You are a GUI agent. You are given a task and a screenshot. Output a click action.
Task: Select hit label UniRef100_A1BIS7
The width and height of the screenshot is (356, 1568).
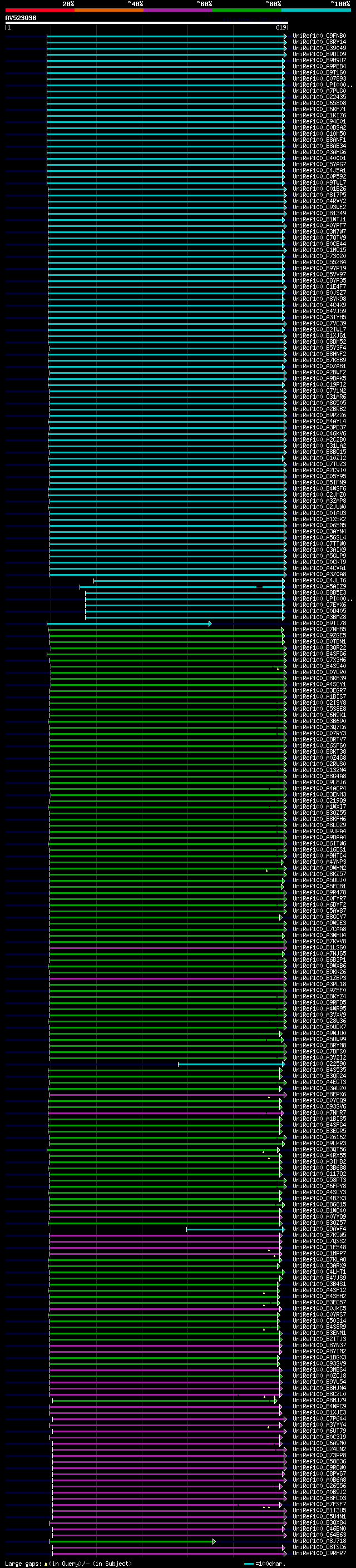(319, 696)
